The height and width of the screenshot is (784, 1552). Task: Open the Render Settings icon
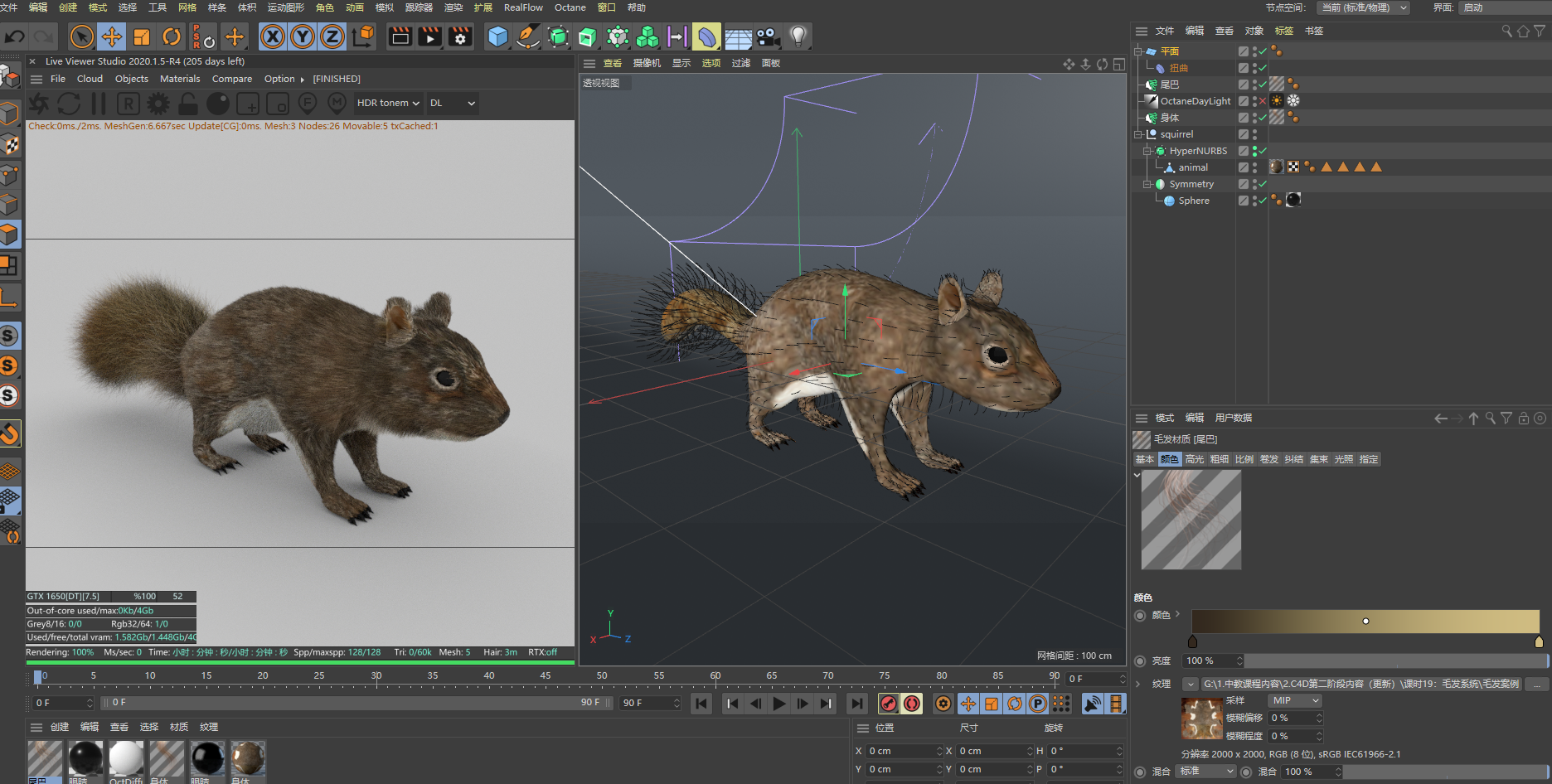(460, 36)
